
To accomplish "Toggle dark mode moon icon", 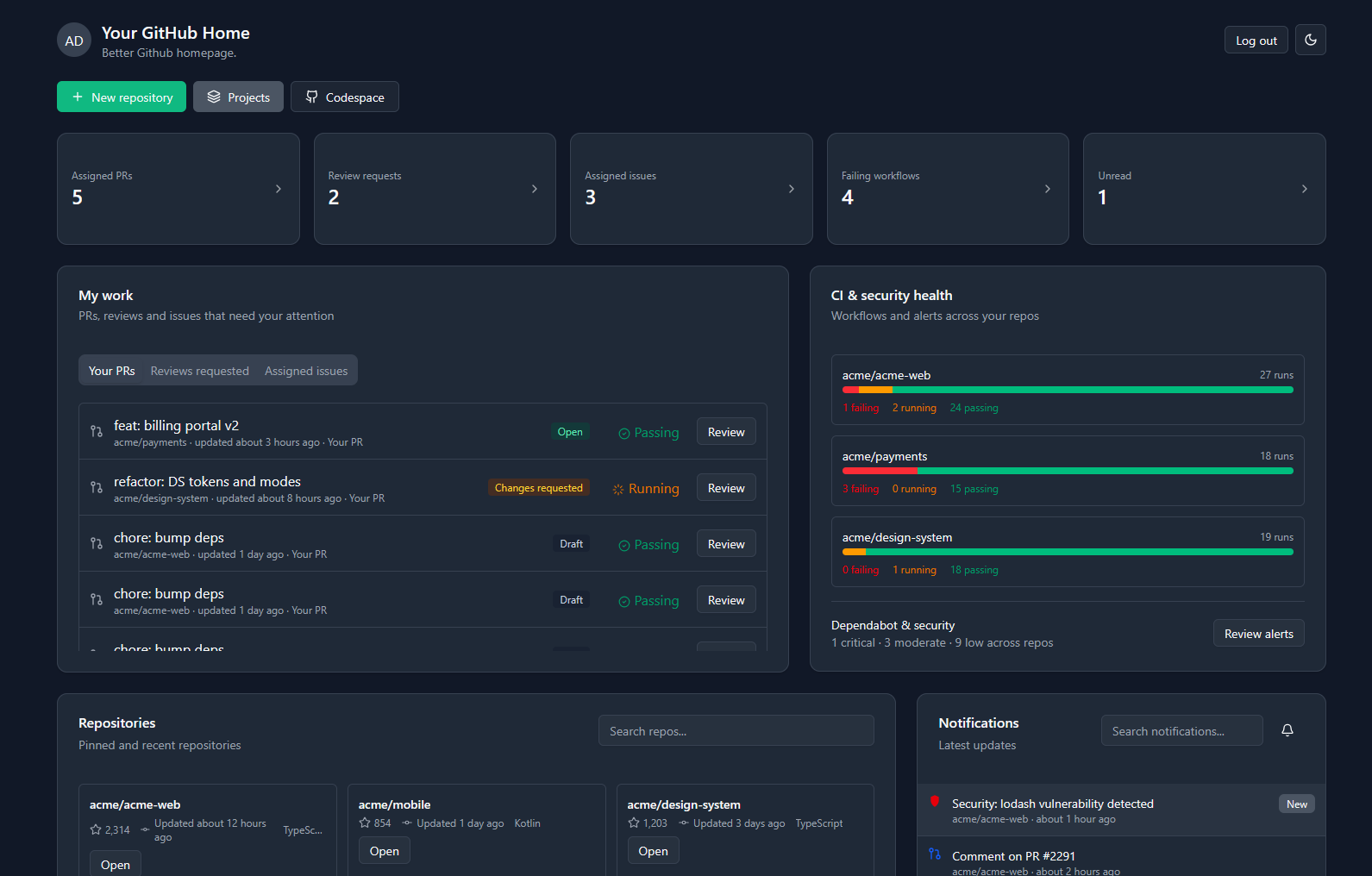I will pyautogui.click(x=1310, y=40).
